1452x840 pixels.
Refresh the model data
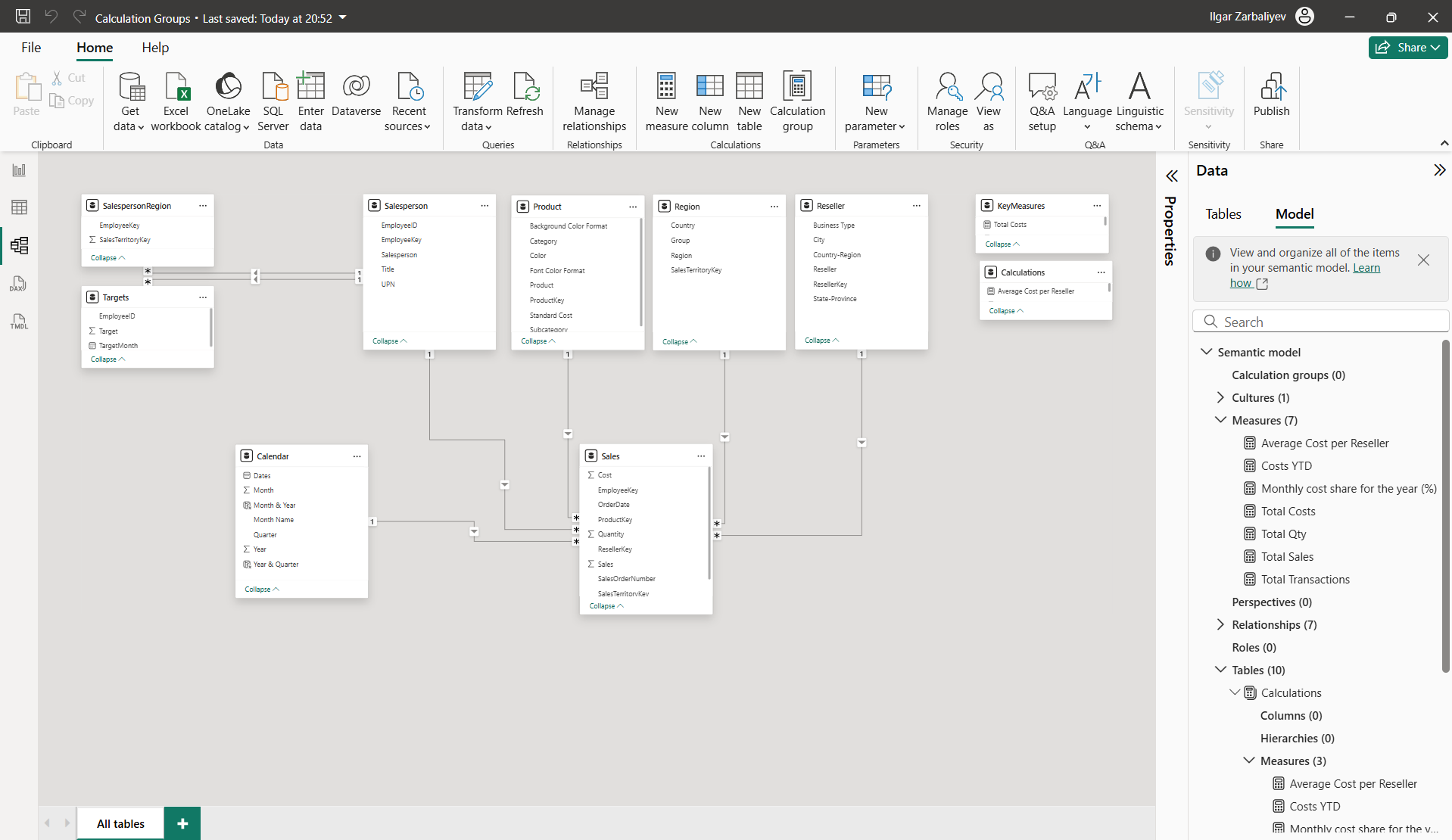click(x=525, y=95)
